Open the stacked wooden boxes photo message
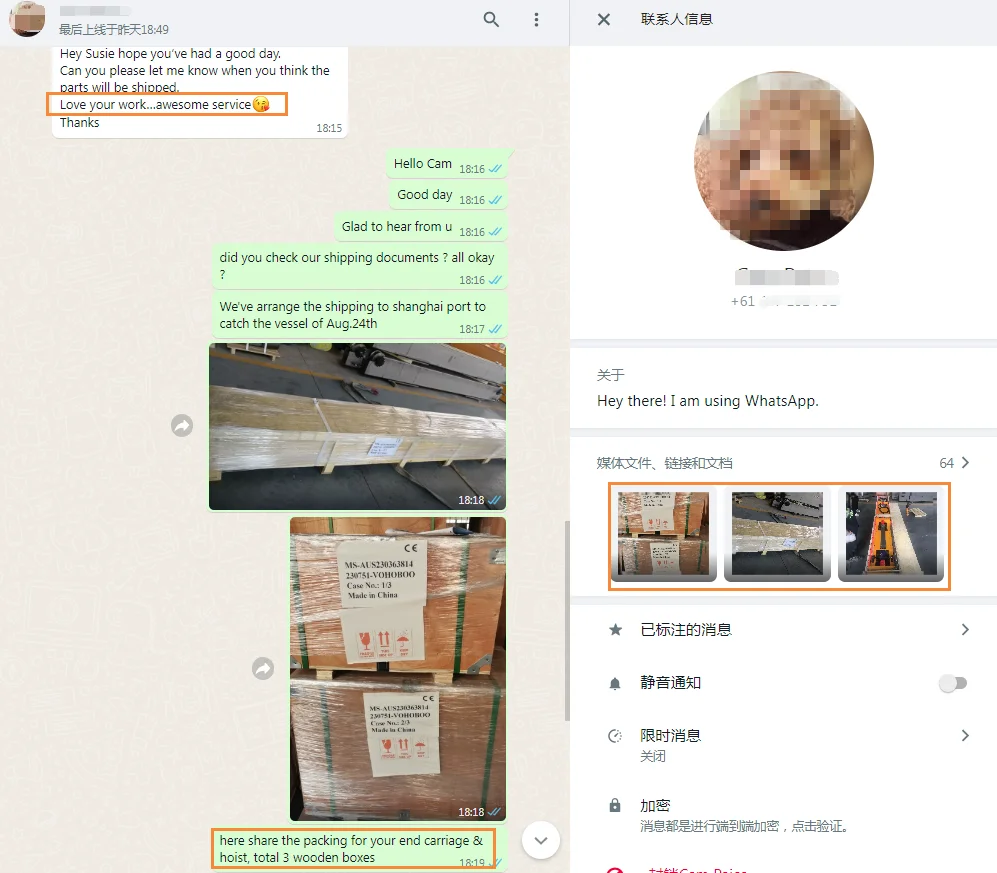This screenshot has height=873, width=997. [x=398, y=669]
